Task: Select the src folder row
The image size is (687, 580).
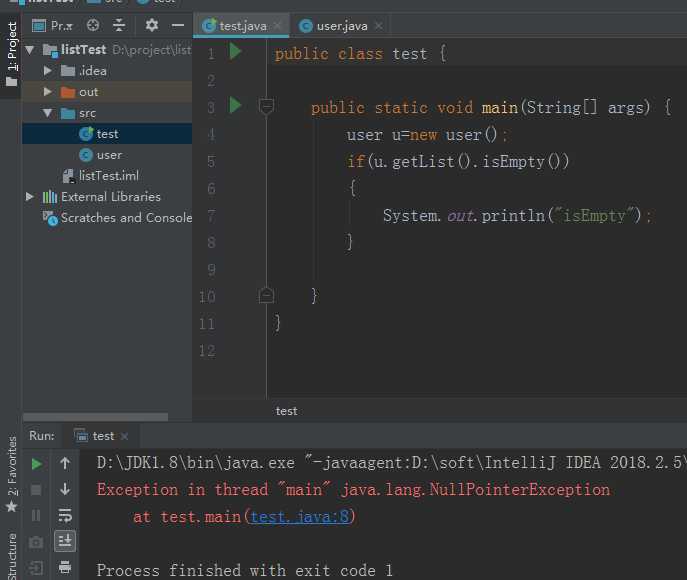Action: [107, 113]
